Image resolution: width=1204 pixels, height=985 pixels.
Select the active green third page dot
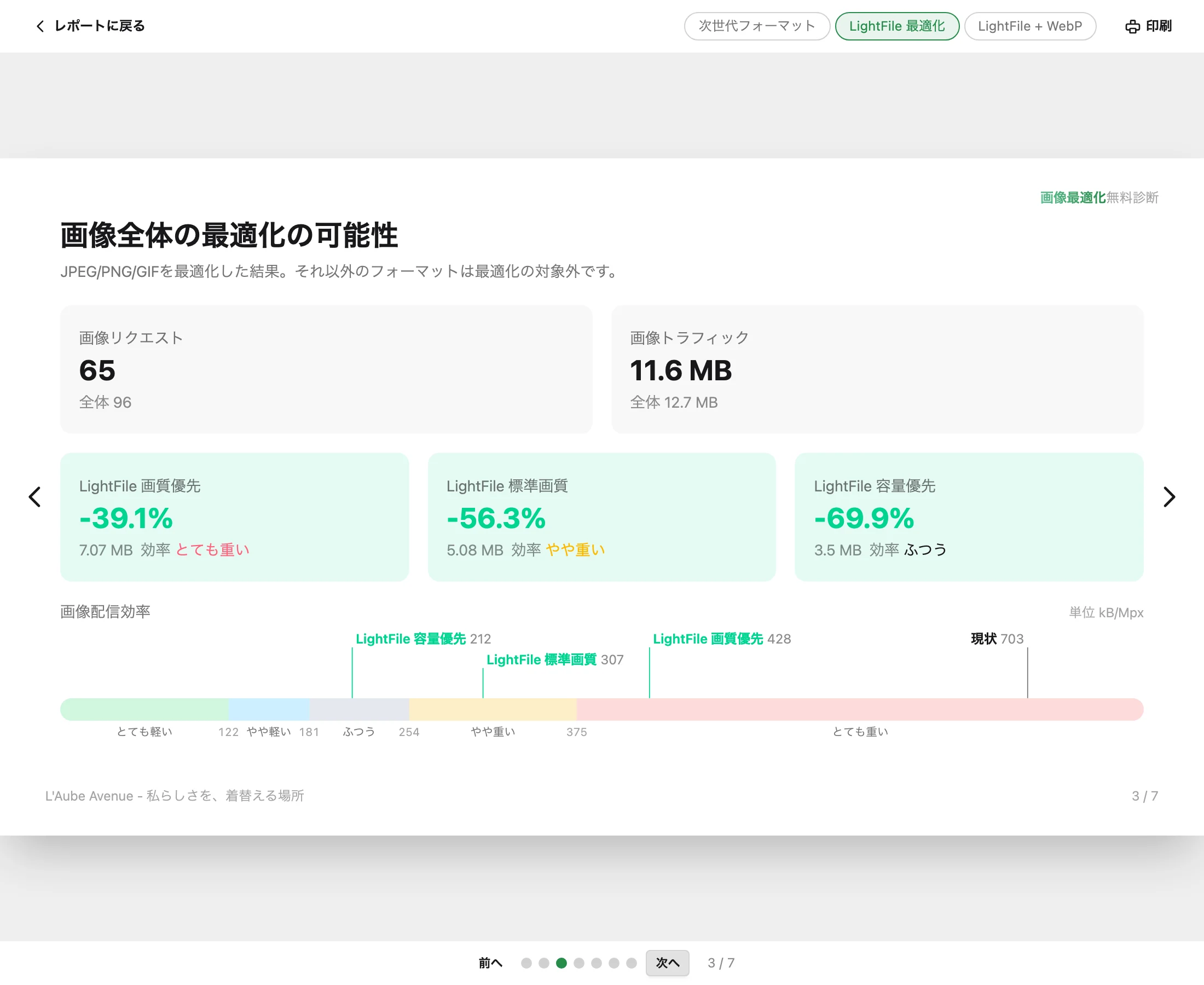pyautogui.click(x=561, y=963)
